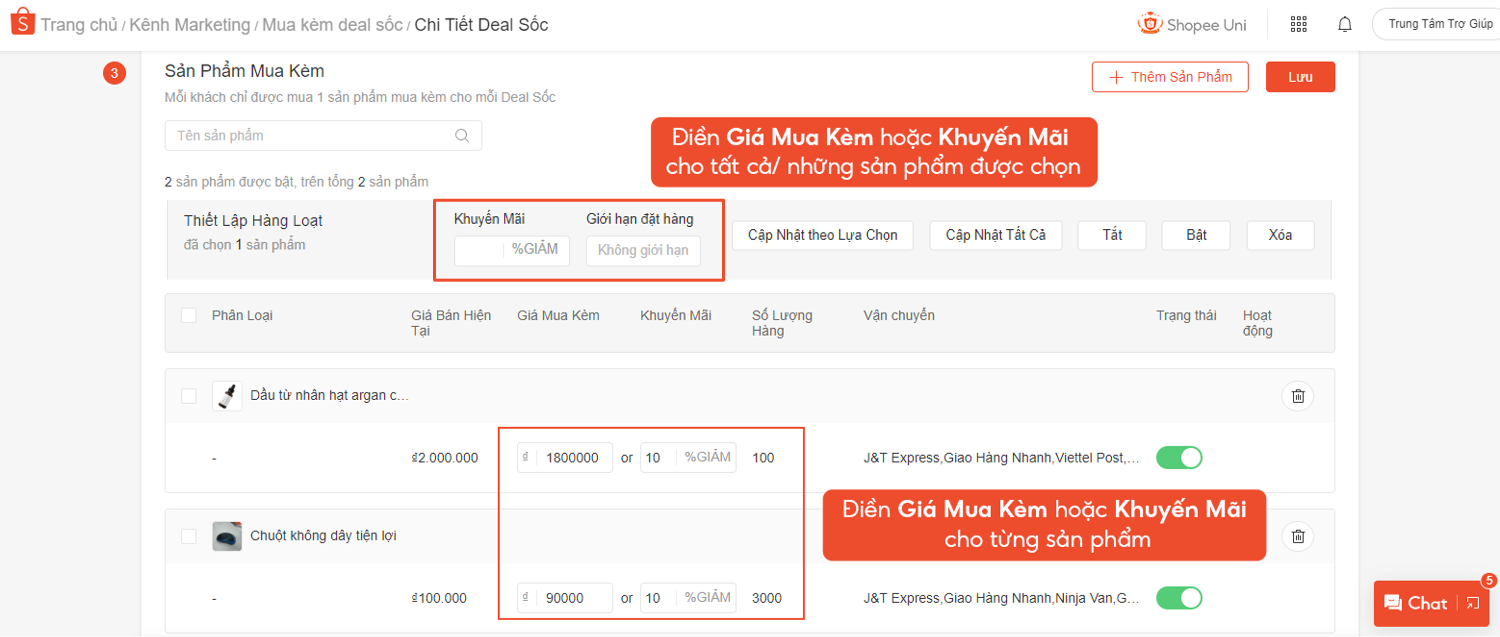The width and height of the screenshot is (1500, 637).
Task: Delete the argan oil product with trash icon
Action: [1297, 396]
